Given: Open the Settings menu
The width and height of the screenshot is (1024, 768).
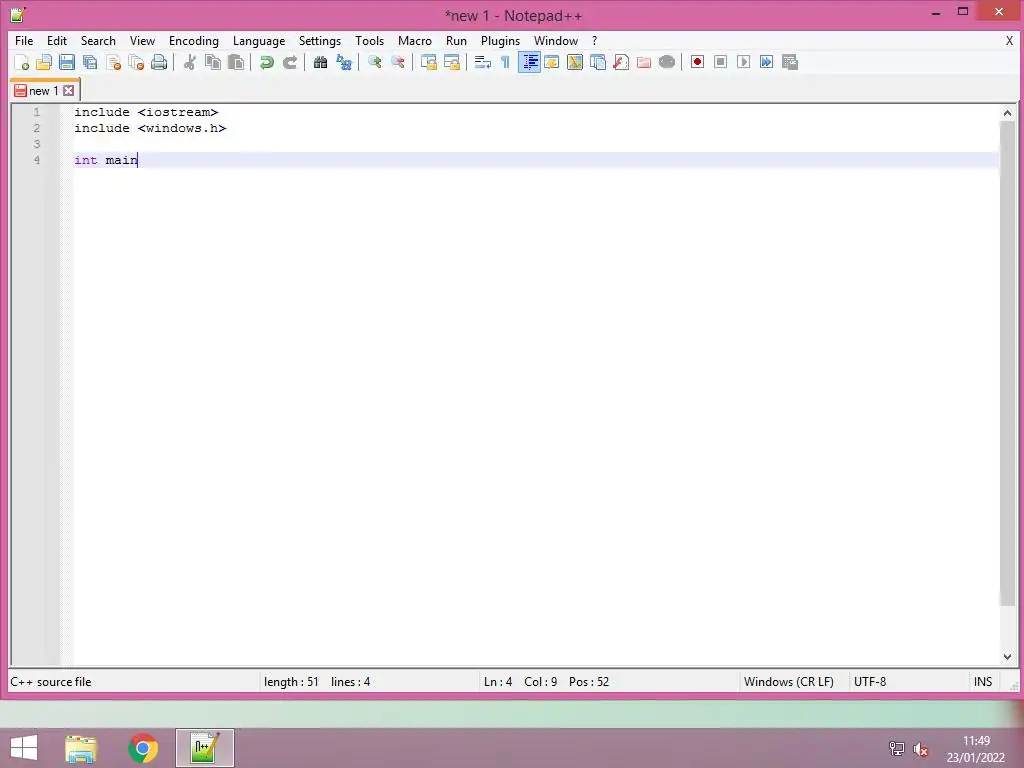Looking at the screenshot, I should (319, 40).
